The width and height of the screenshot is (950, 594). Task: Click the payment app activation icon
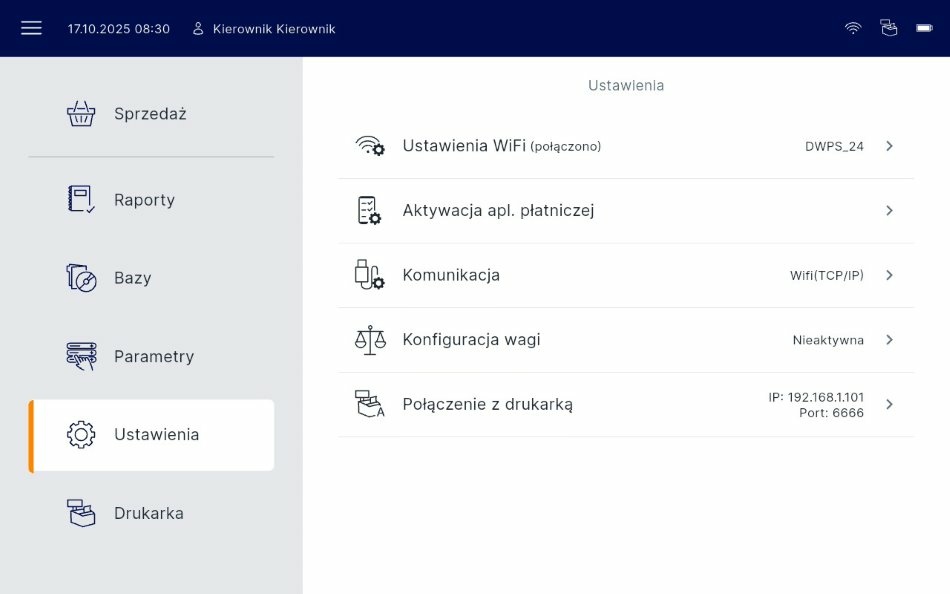[370, 211]
